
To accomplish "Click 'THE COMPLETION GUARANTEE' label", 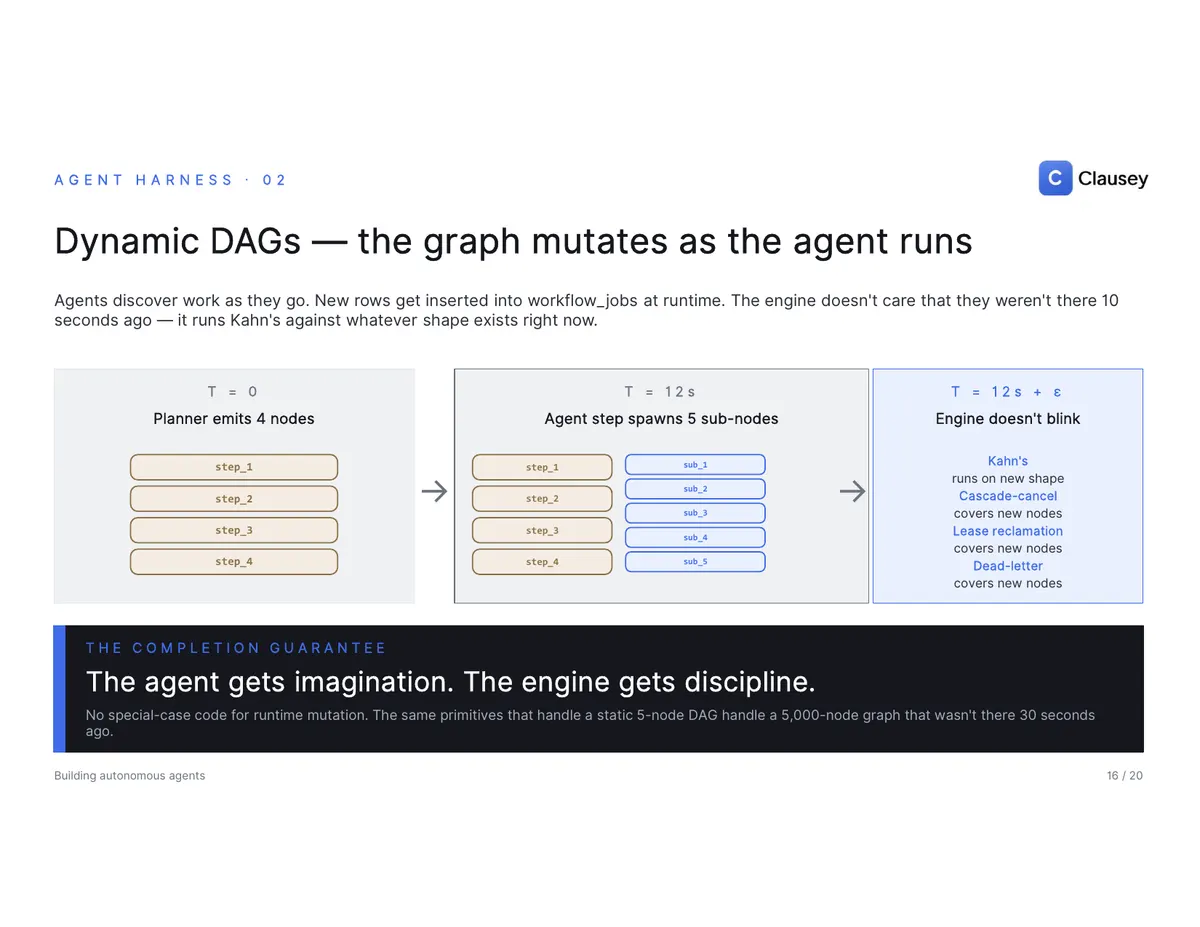I will point(236,648).
